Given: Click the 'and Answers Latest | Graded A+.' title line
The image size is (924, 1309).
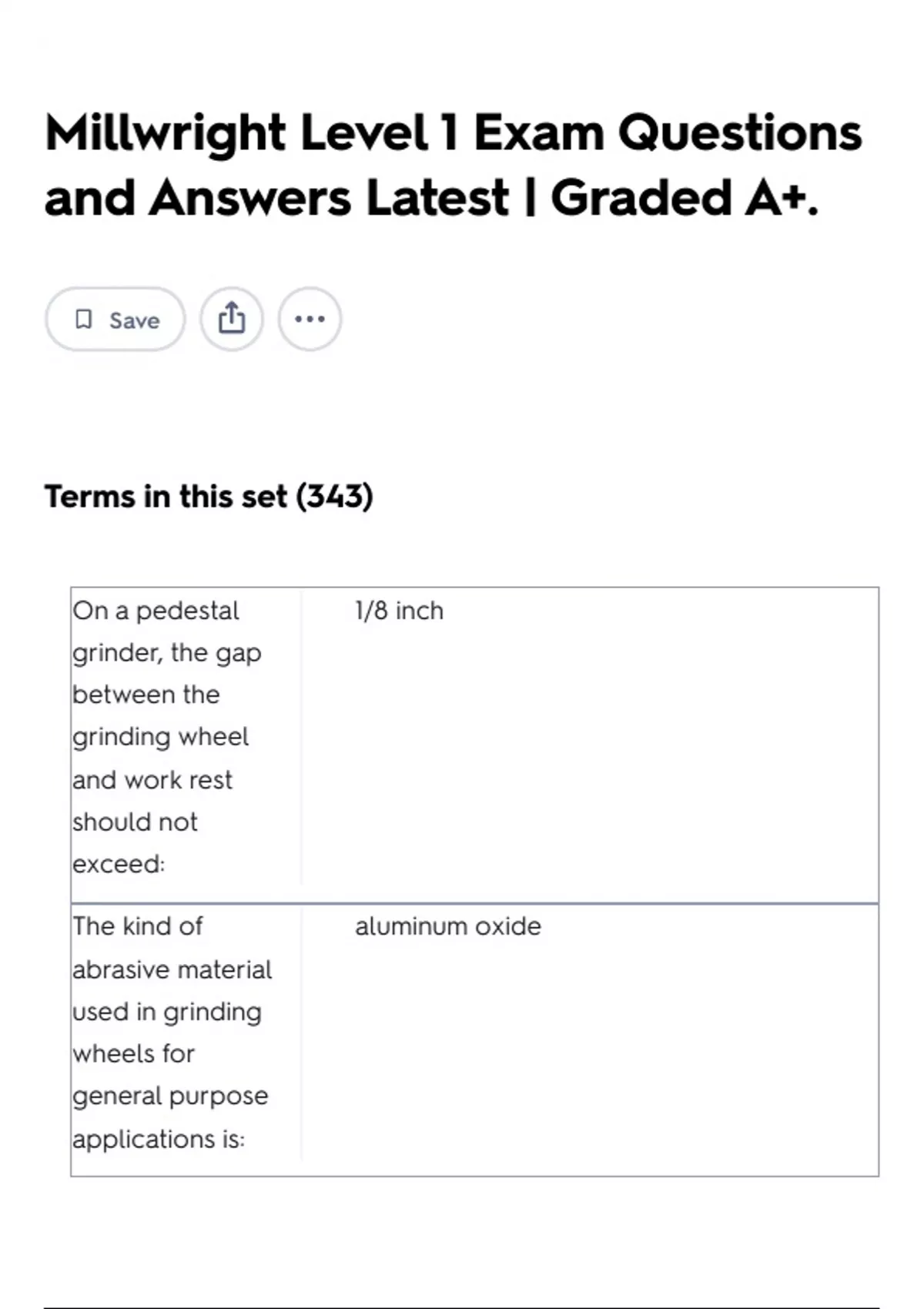Looking at the screenshot, I should pos(431,198).
